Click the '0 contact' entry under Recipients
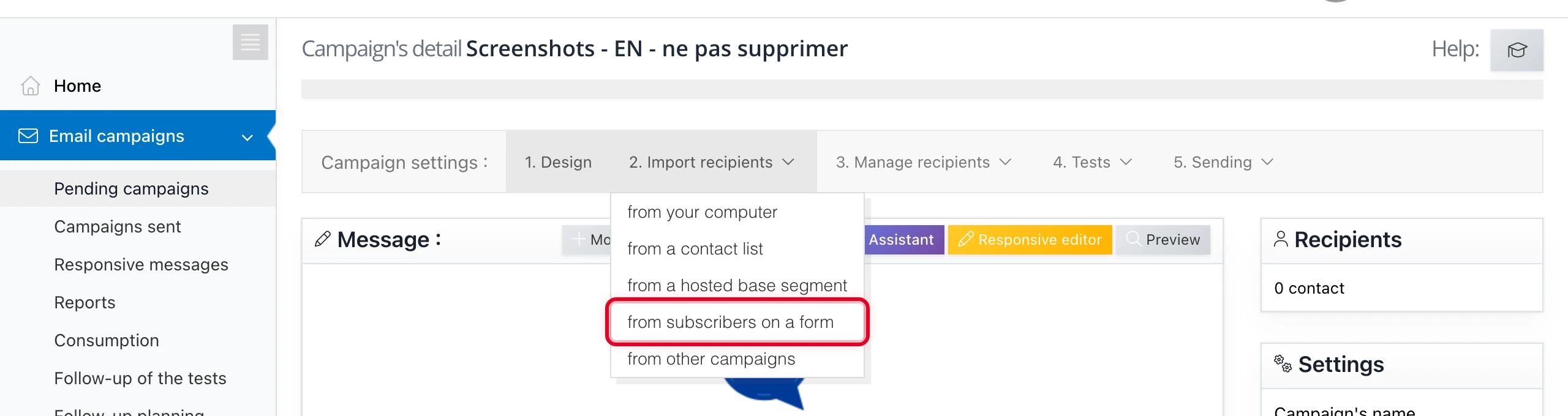Screen dimensions: 1568x416 tap(1309, 288)
